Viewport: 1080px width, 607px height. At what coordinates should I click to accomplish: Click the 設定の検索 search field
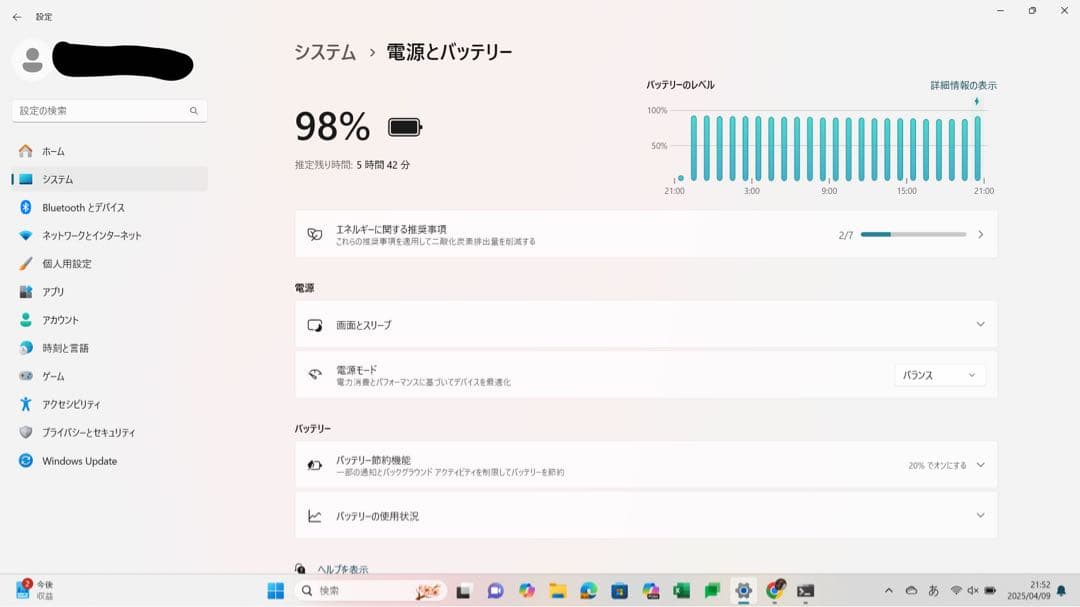point(100,111)
